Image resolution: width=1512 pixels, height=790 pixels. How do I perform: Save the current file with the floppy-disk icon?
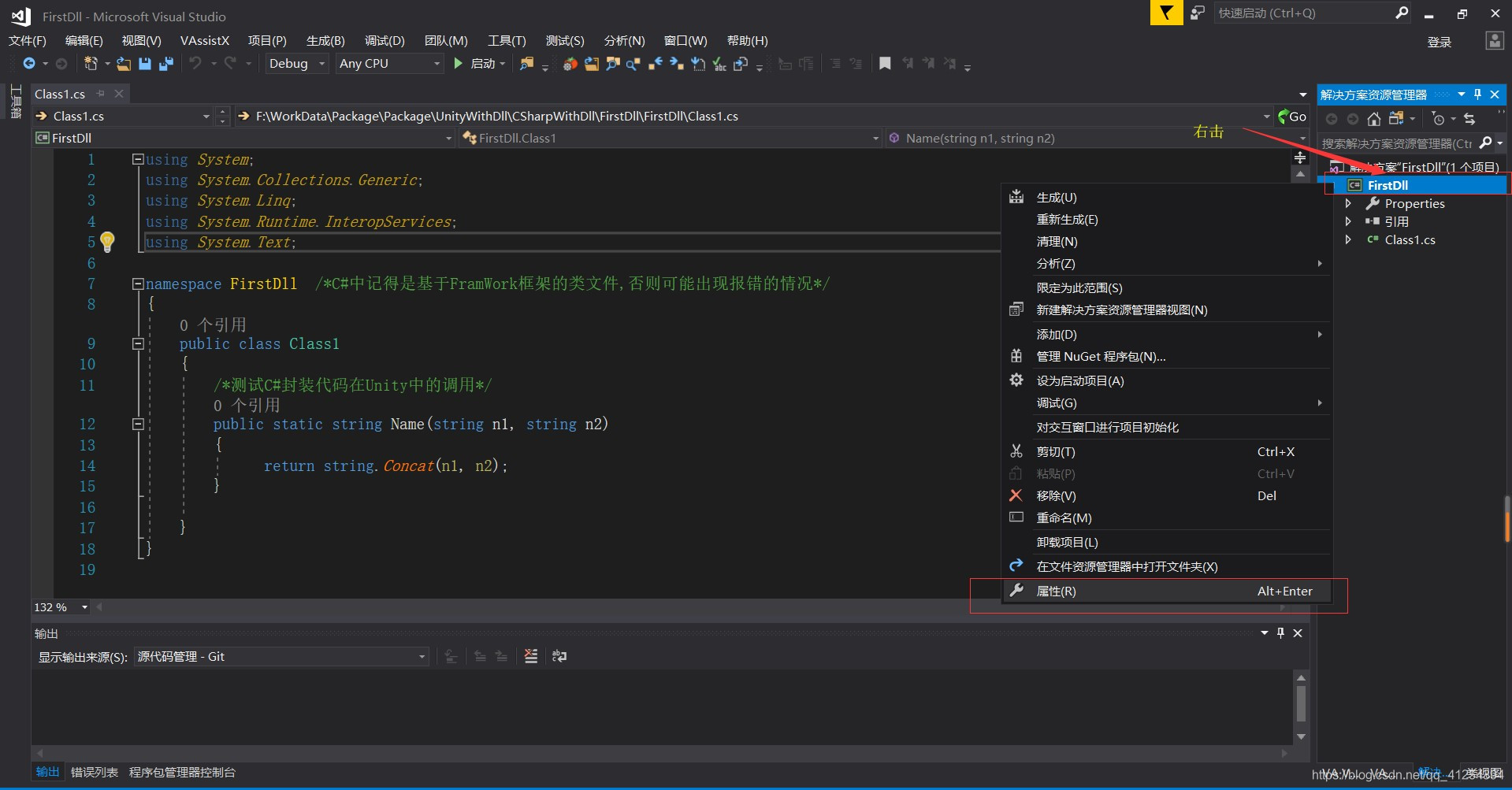[x=145, y=63]
